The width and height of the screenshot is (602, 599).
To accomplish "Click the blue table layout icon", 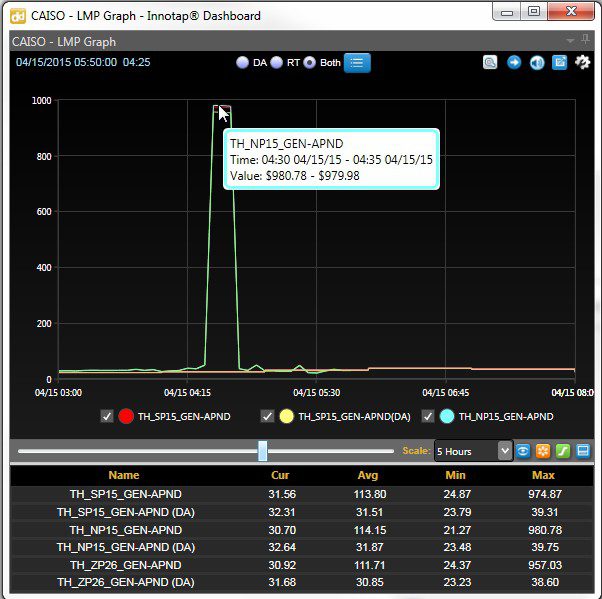I will [x=583, y=451].
